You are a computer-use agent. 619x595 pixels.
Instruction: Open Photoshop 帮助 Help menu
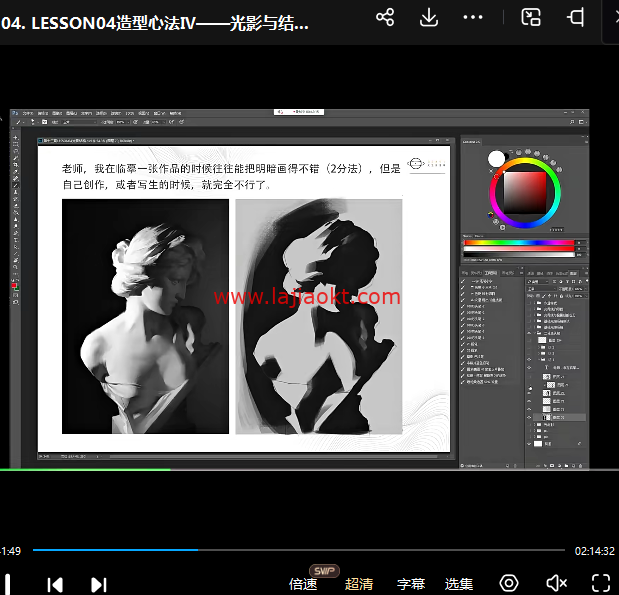(175, 113)
